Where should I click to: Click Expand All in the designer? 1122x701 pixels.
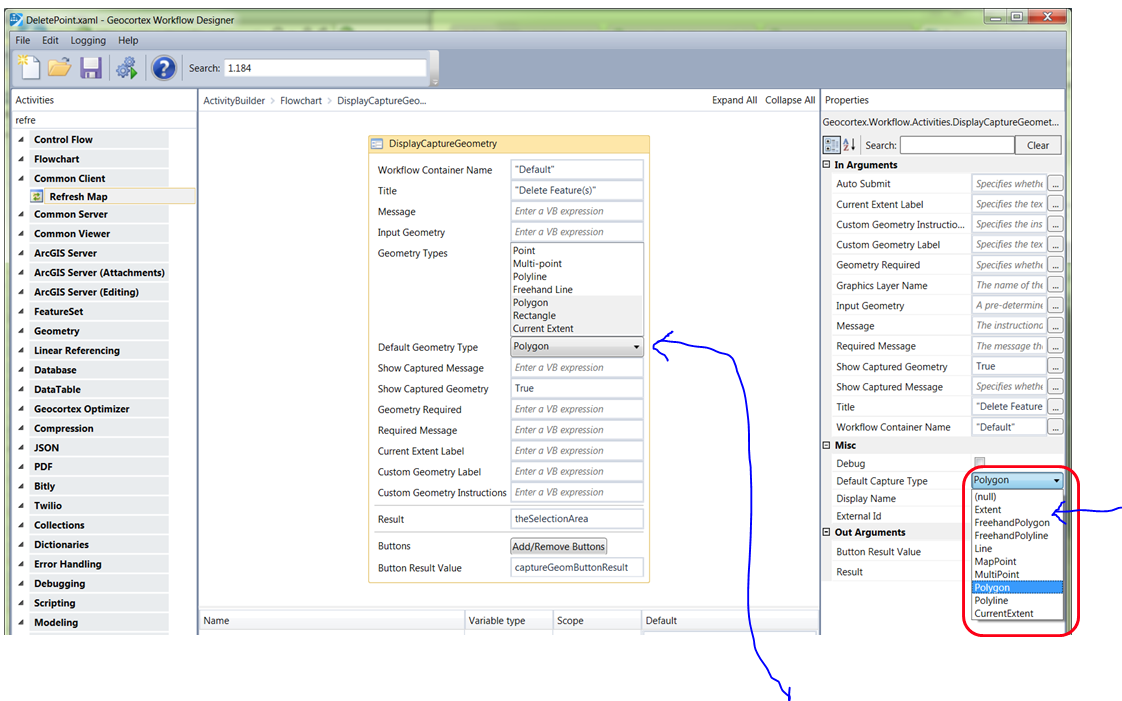(734, 100)
